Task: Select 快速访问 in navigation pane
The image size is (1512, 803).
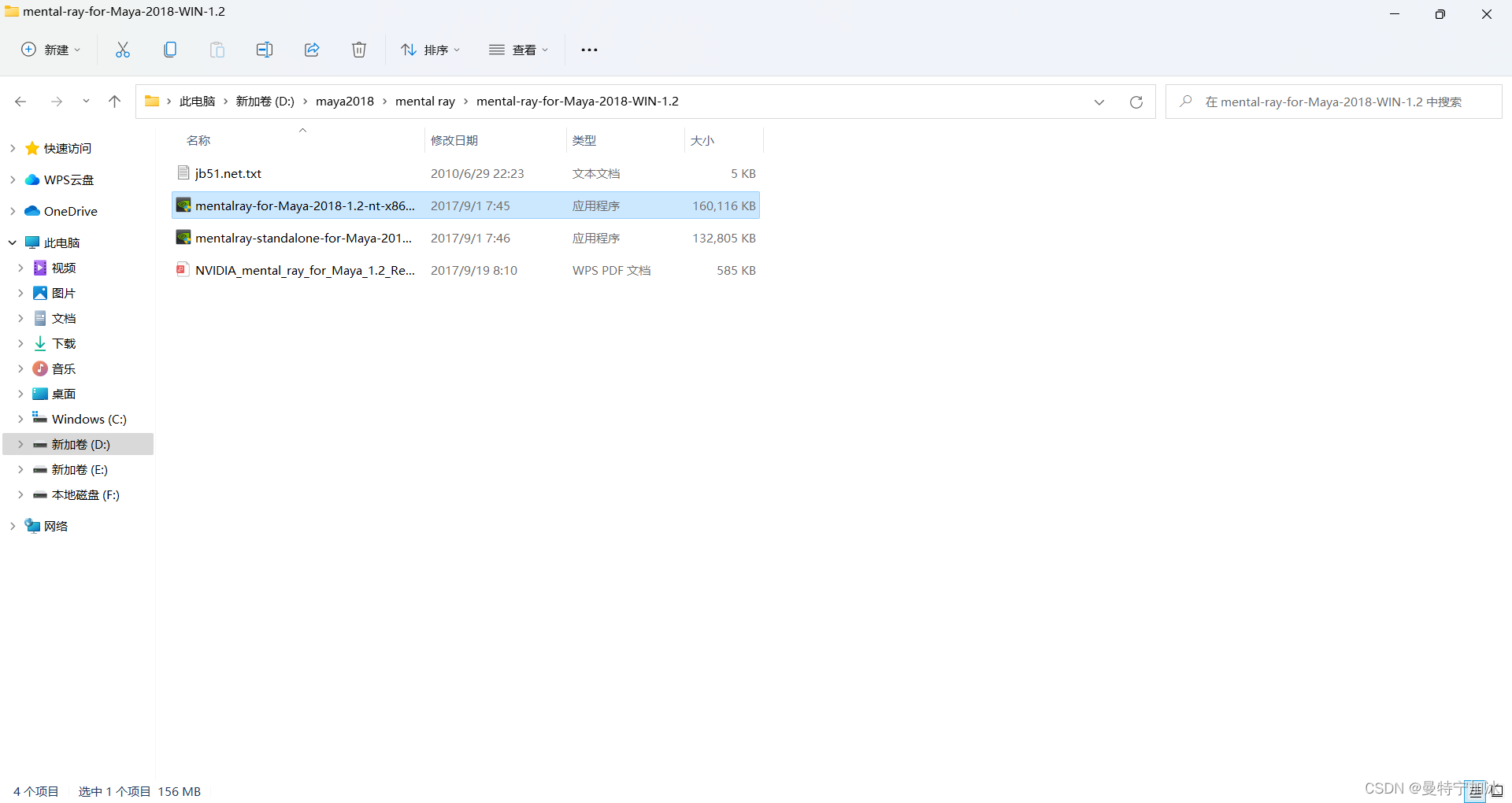Action: [x=68, y=148]
